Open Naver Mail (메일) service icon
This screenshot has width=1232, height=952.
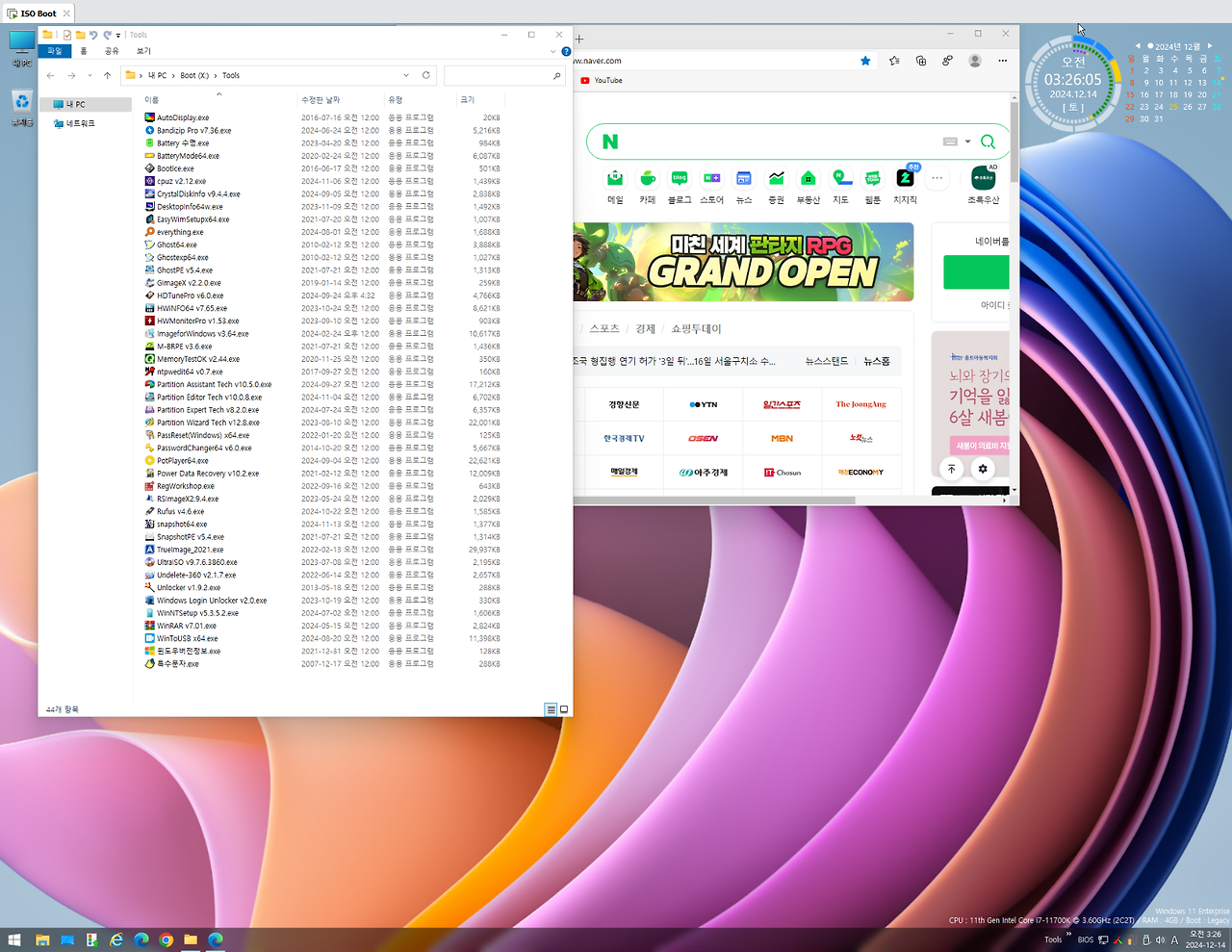tap(614, 178)
